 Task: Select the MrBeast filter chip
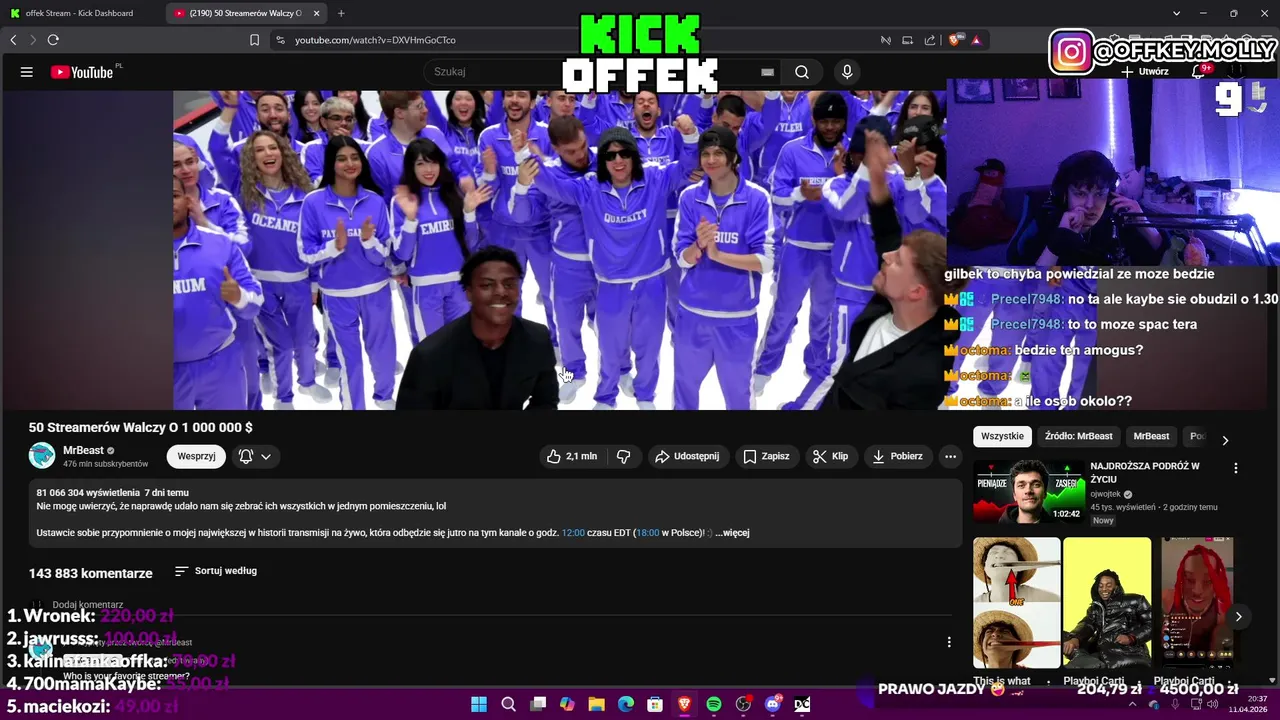pos(1151,436)
